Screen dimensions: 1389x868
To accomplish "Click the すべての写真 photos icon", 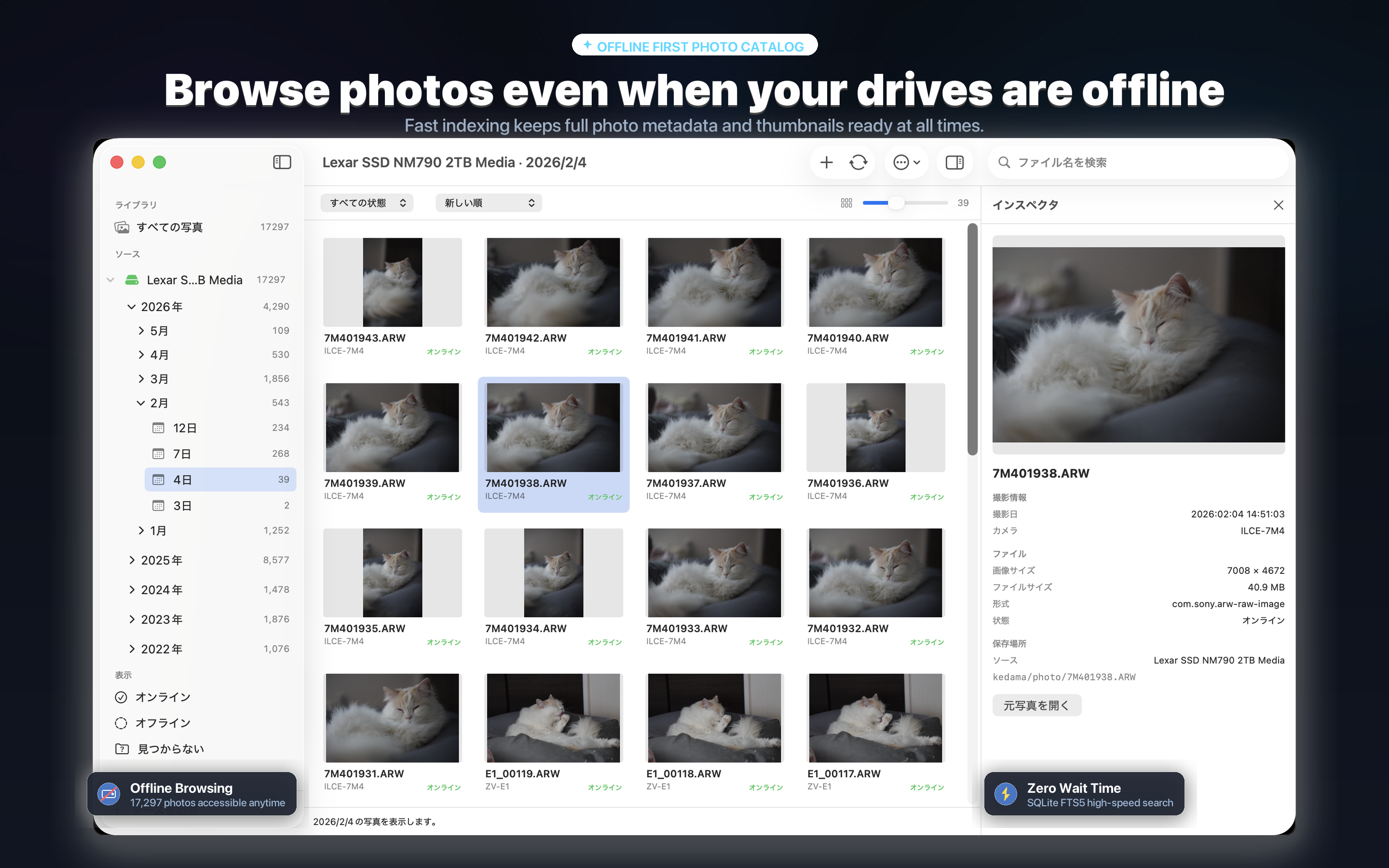I will point(122,227).
